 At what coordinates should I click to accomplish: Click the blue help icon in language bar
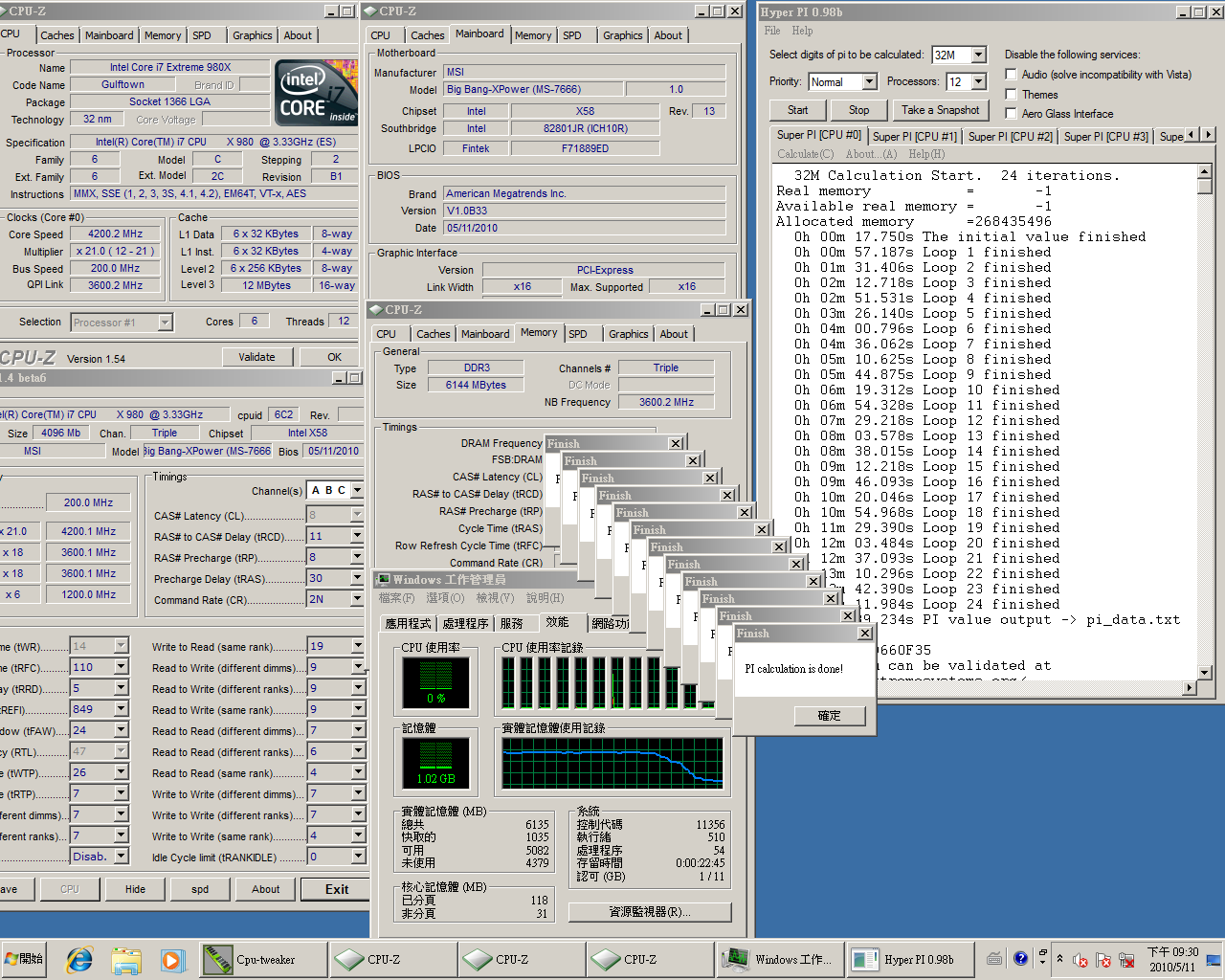pos(1020,958)
